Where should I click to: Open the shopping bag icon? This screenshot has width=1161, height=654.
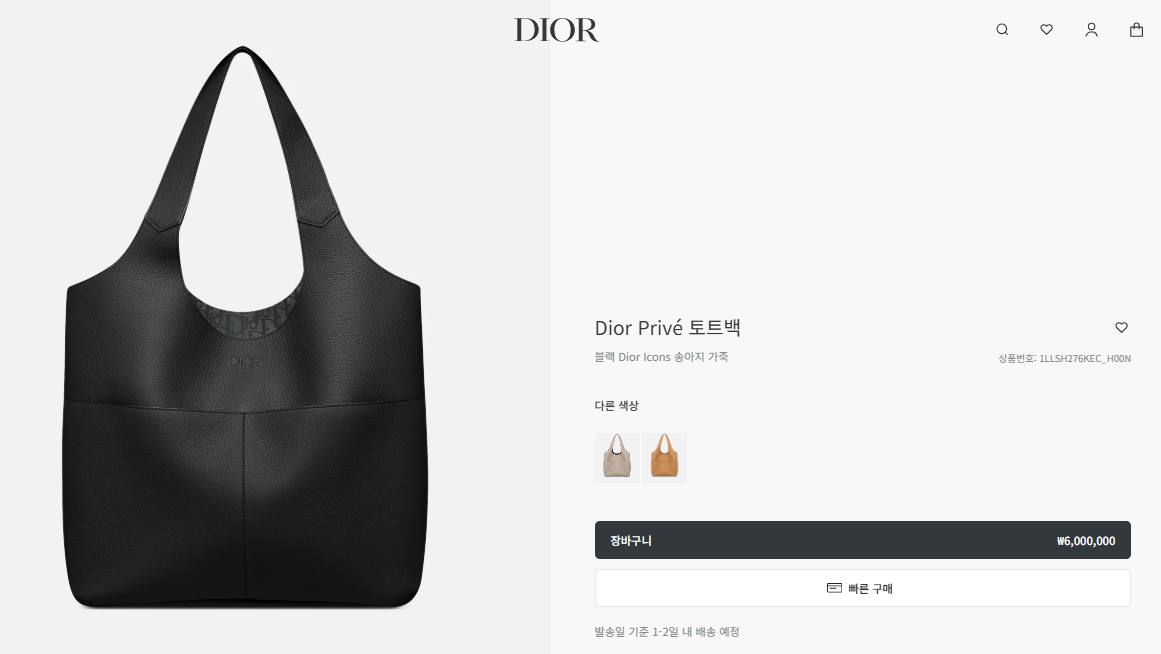click(1137, 30)
